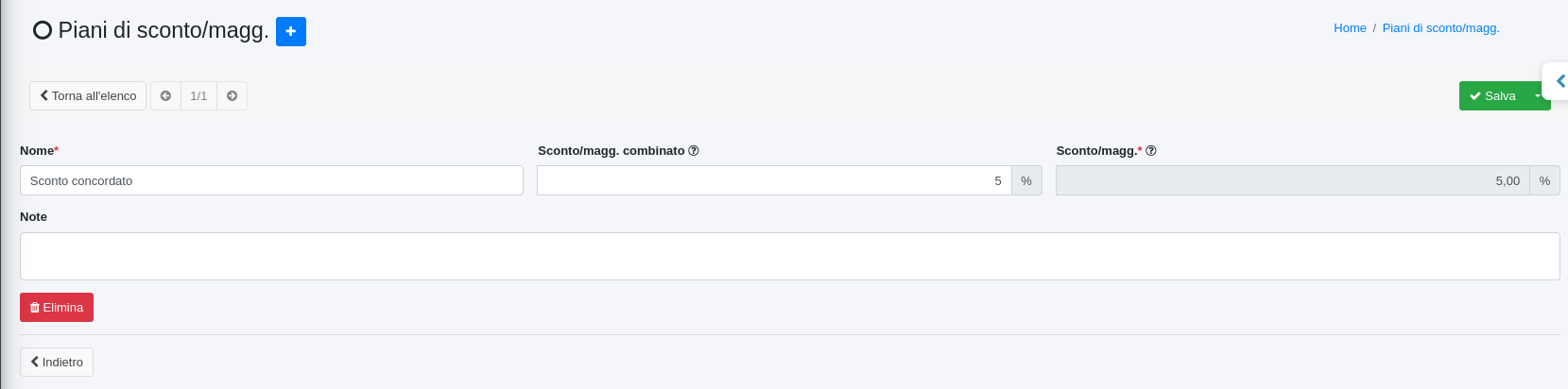Screen dimensions: 1568x389
Task: Open Home breadcrumb link
Action: [1350, 28]
